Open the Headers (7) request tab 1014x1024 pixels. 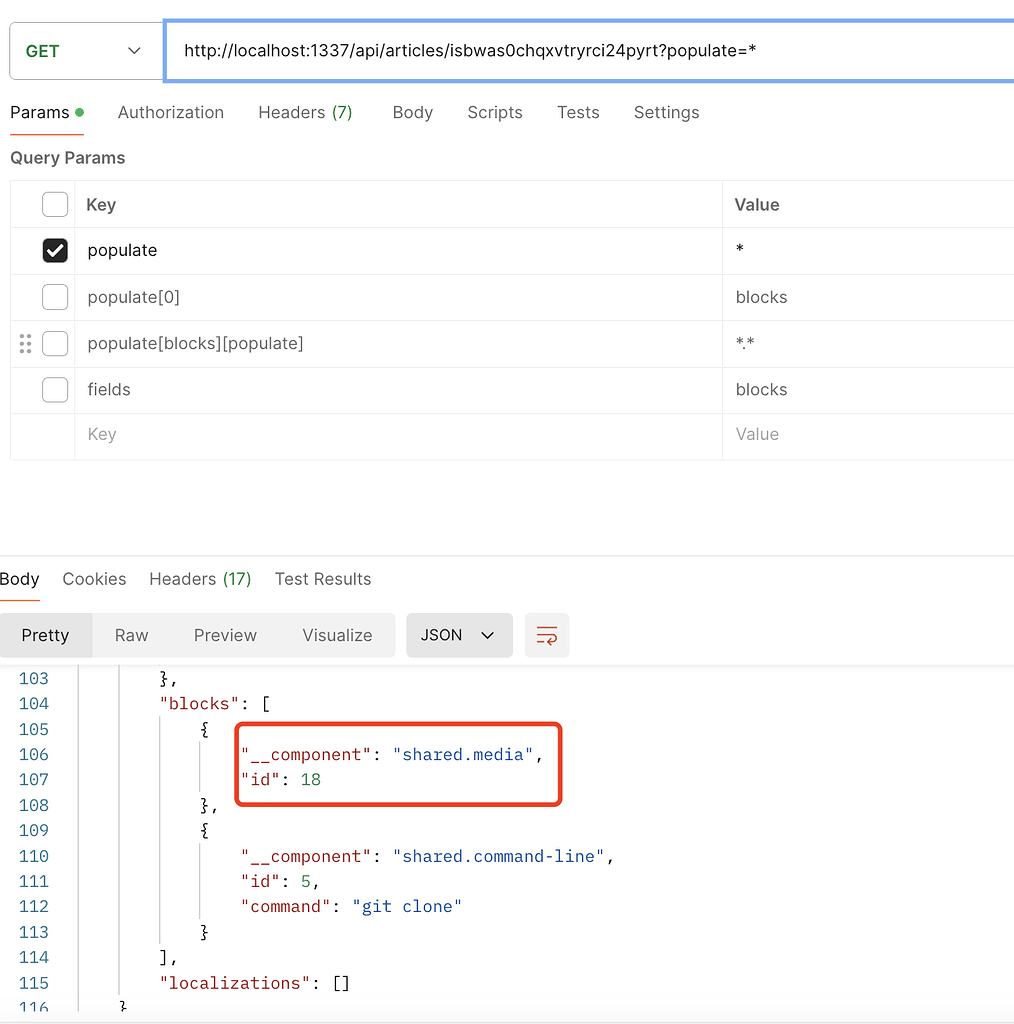click(x=305, y=112)
